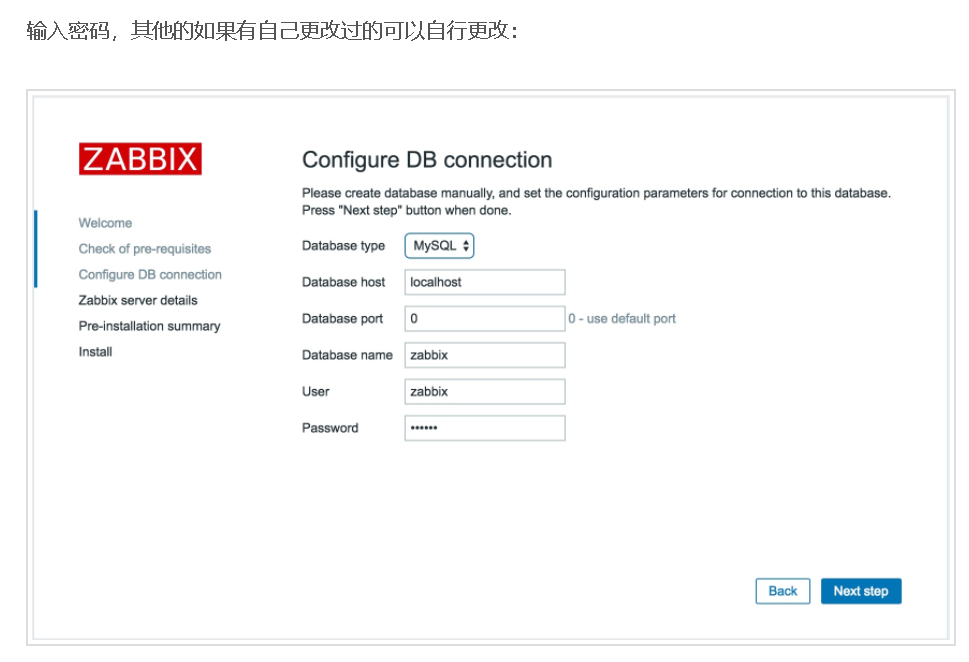
Task: Click the User label
Action: click(x=316, y=391)
